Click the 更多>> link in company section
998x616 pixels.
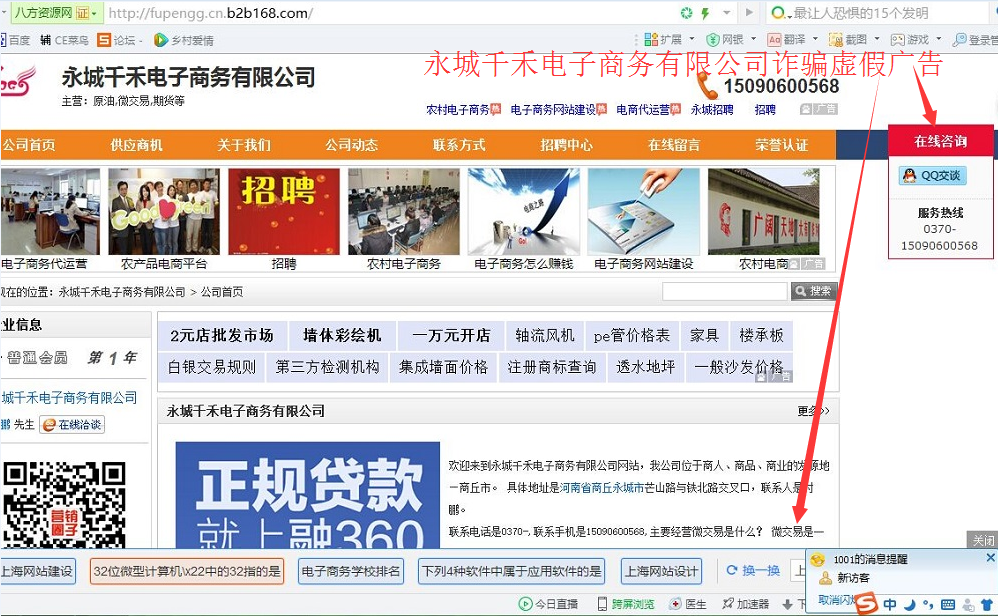coord(813,411)
